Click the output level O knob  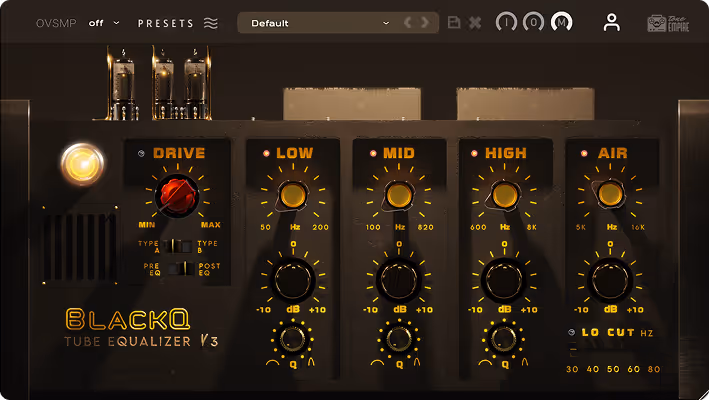click(x=534, y=22)
